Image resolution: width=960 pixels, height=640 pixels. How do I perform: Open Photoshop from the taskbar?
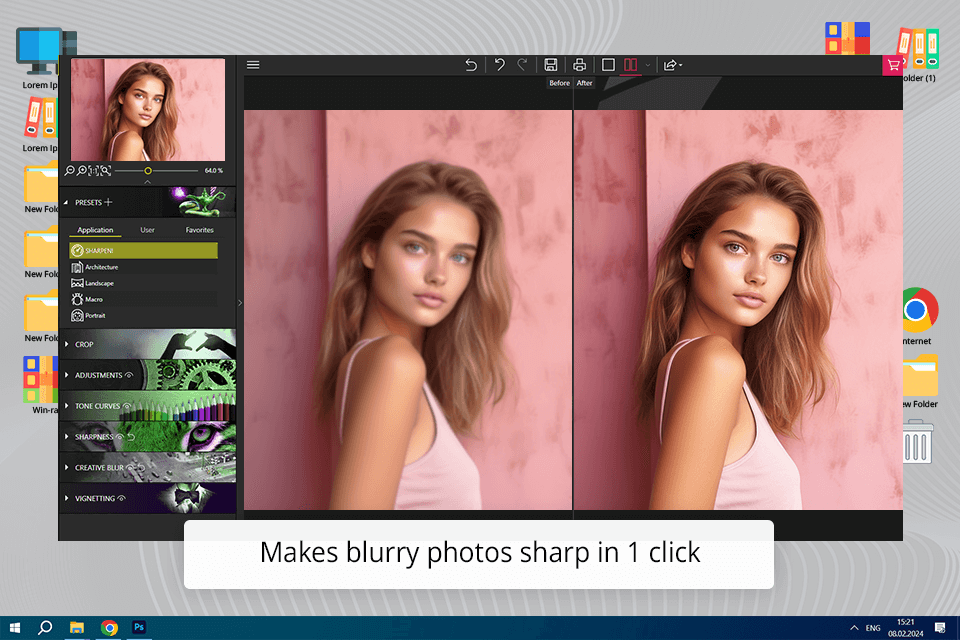pos(140,627)
